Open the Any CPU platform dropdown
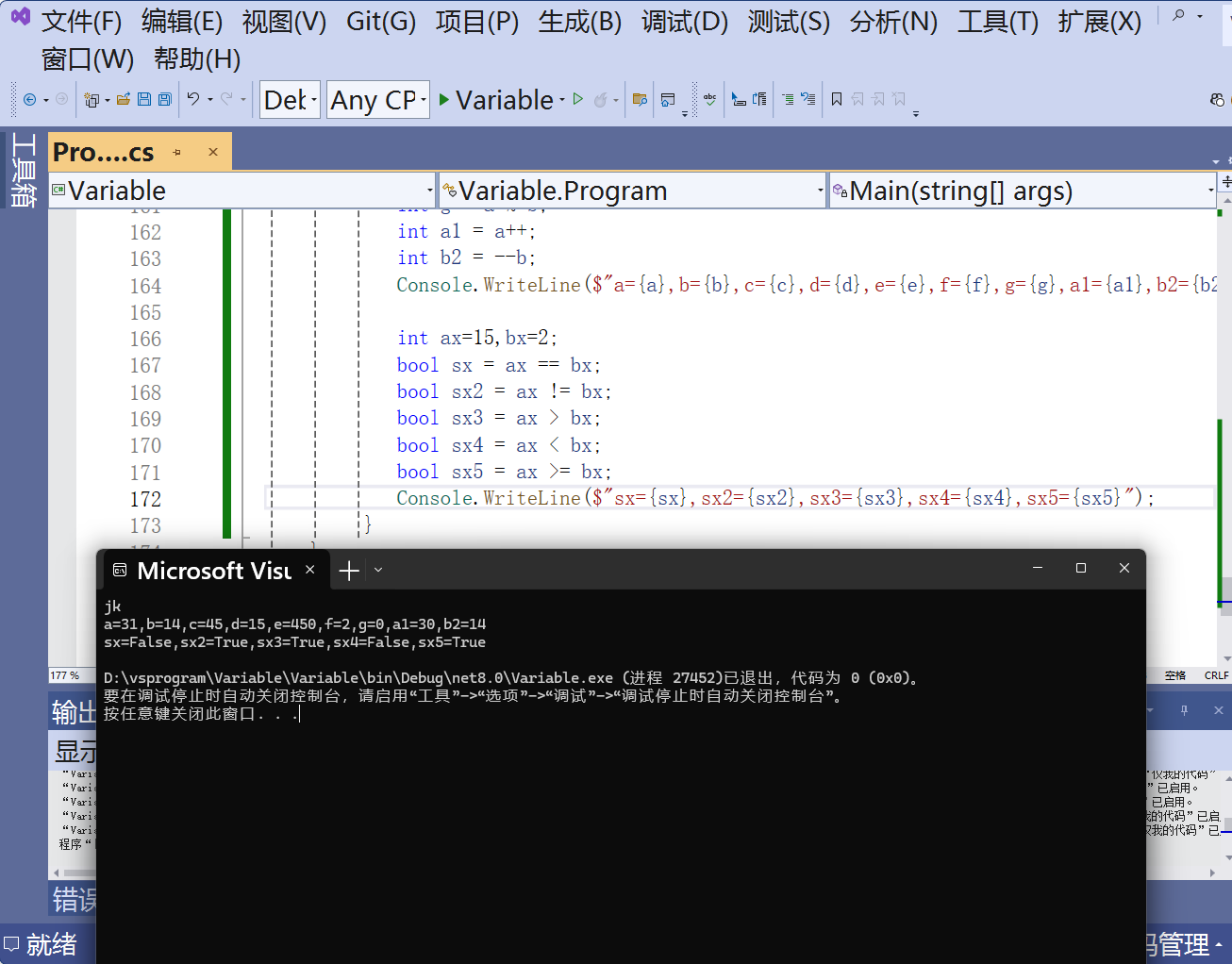This screenshot has width=1232, height=964. [x=377, y=100]
